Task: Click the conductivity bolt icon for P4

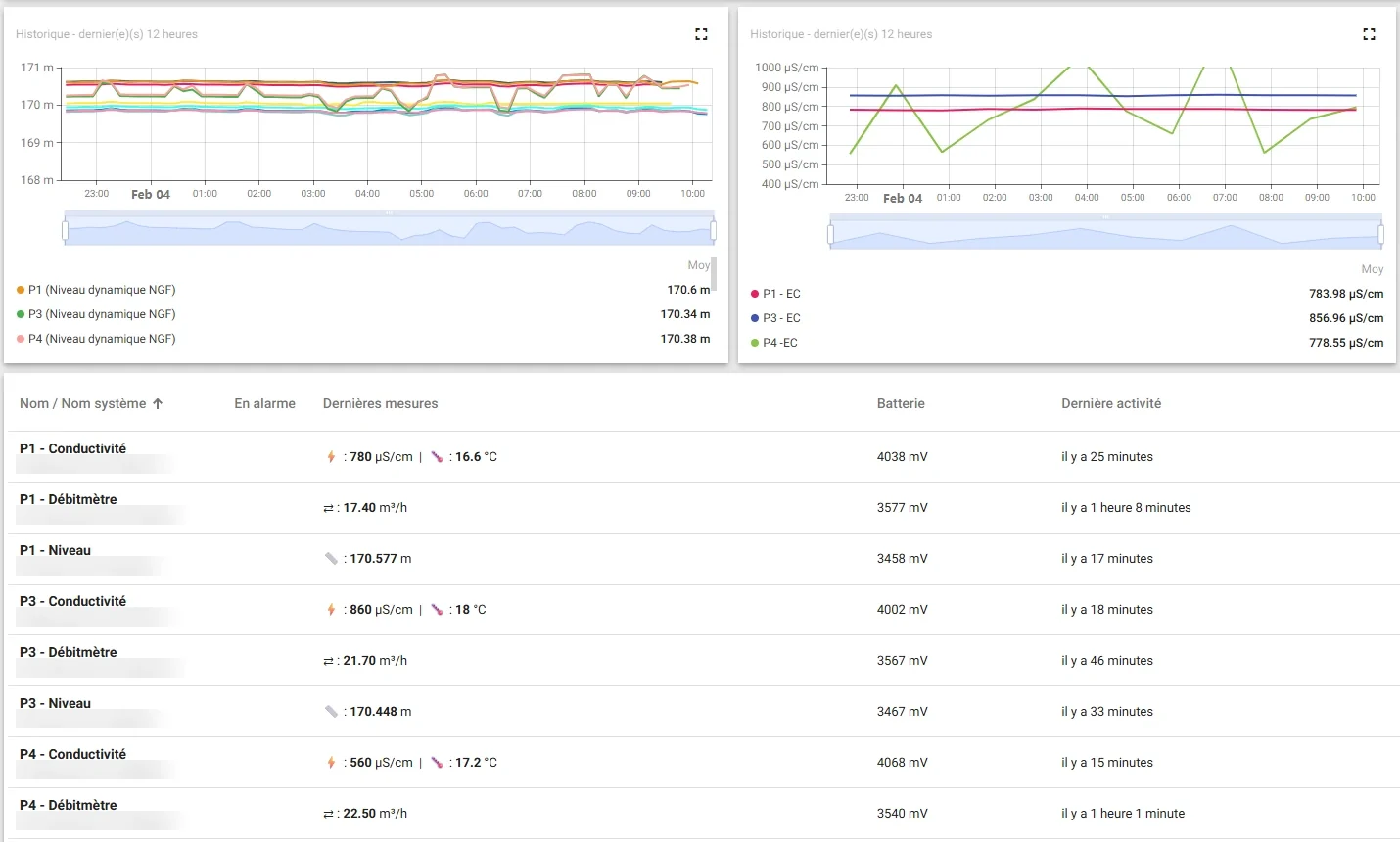Action: pos(331,763)
